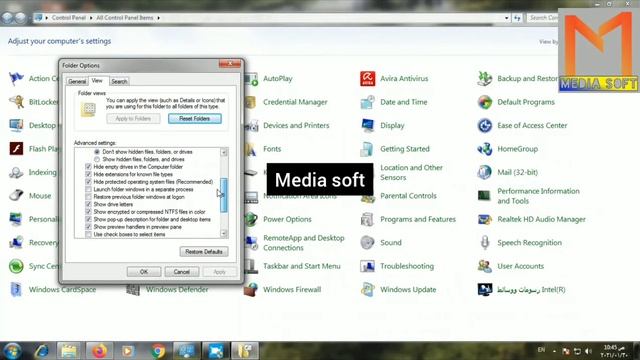The width and height of the screenshot is (640, 360).
Task: Toggle Hide protected operating system files
Action: pyautogui.click(x=88, y=182)
